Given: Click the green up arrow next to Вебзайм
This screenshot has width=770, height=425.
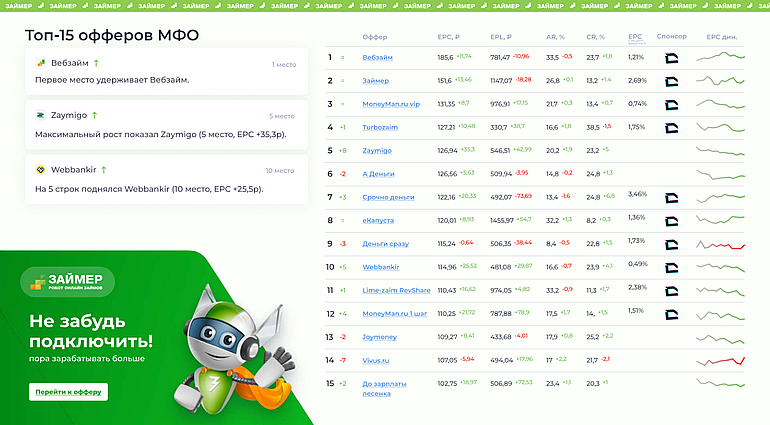Looking at the screenshot, I should click(96, 63).
